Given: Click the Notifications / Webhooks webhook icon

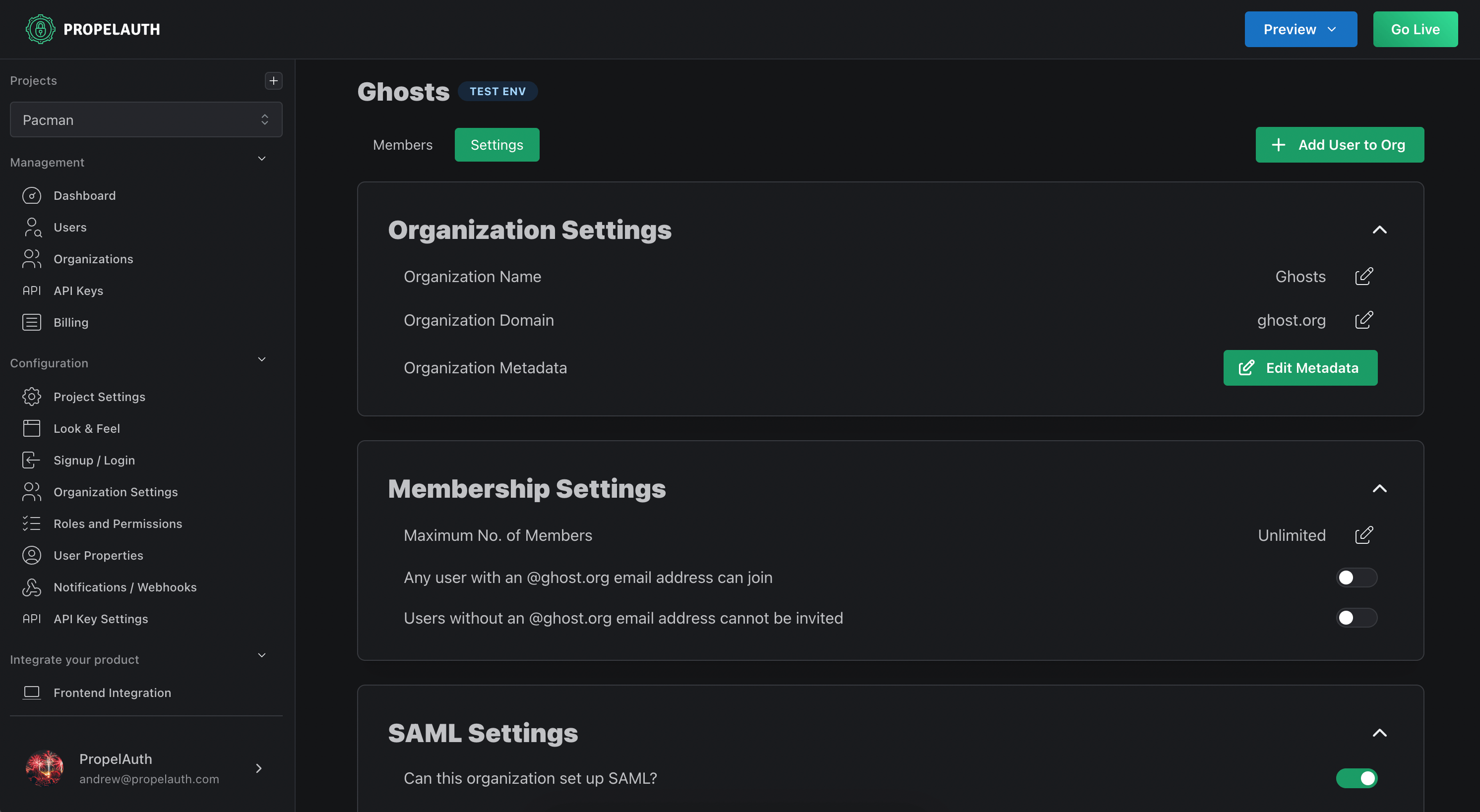Looking at the screenshot, I should tap(32, 587).
